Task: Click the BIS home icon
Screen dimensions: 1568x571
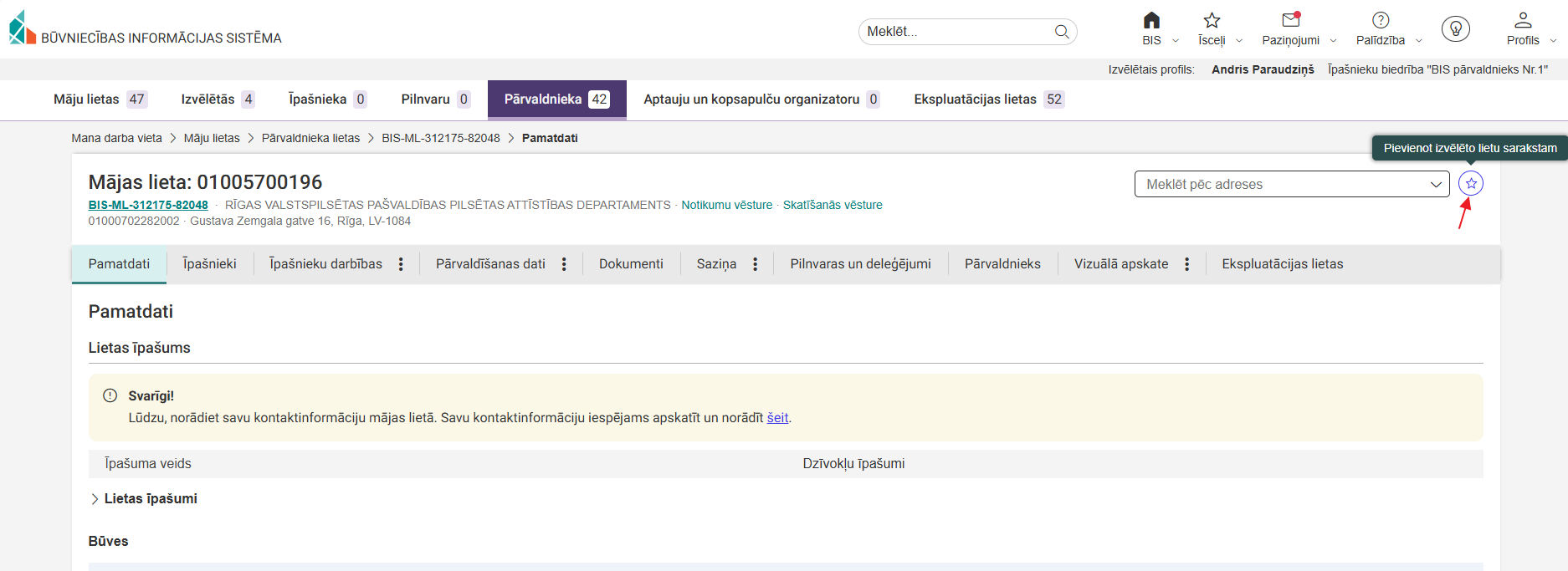Action: (1151, 21)
